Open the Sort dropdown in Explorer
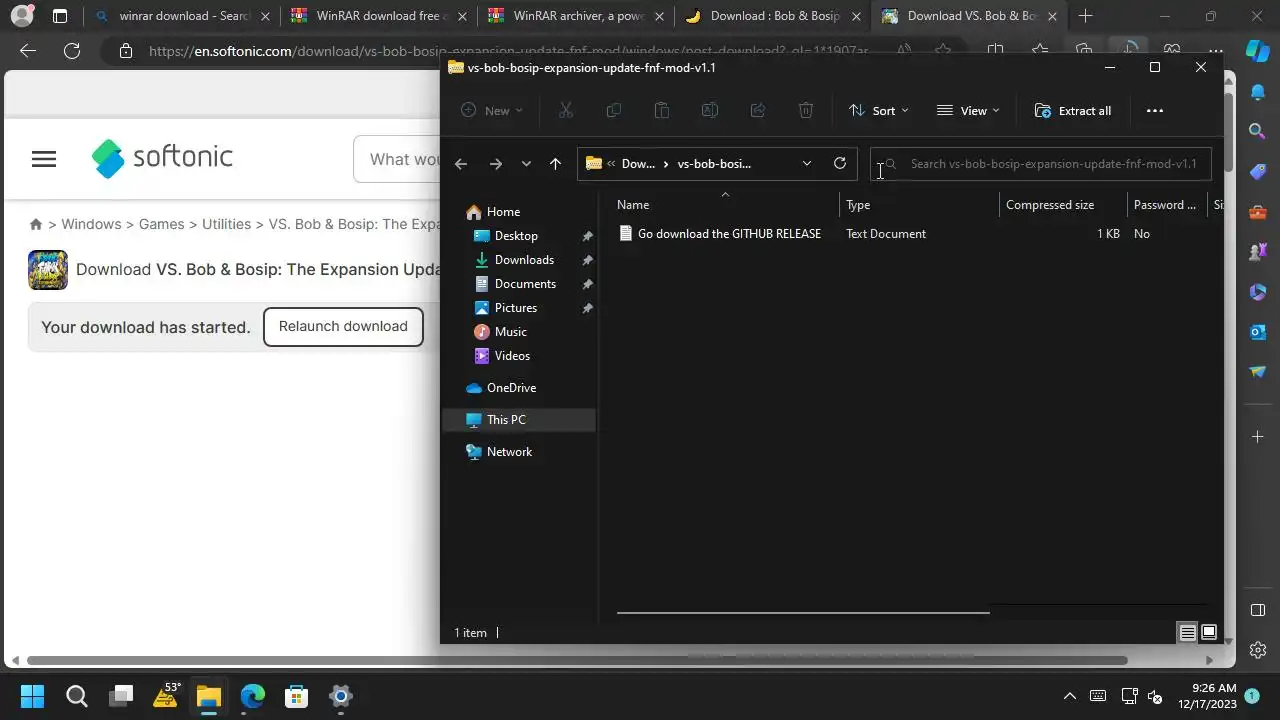 tap(878, 111)
